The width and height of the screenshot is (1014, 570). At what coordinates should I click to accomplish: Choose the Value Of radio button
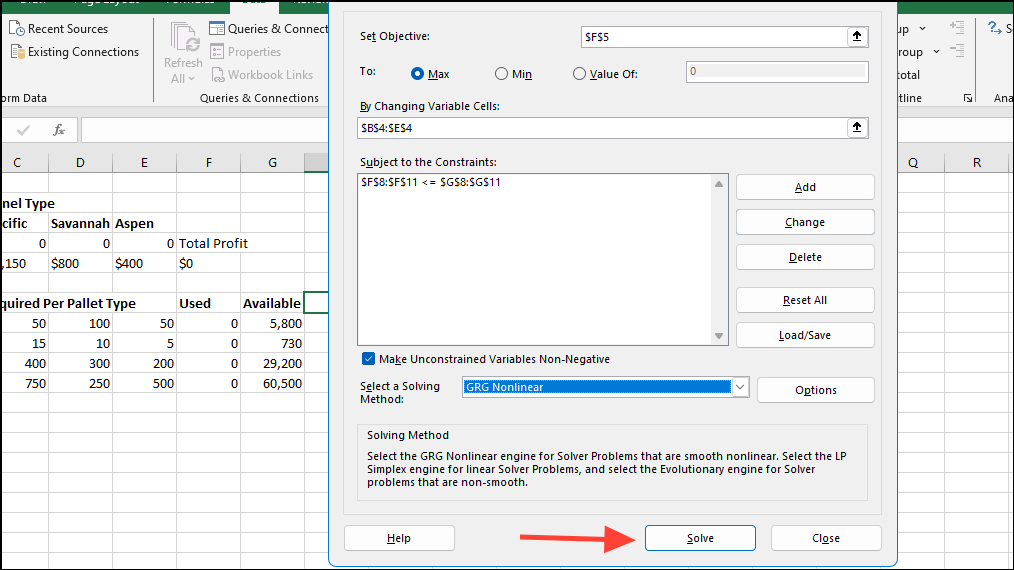tap(579, 74)
